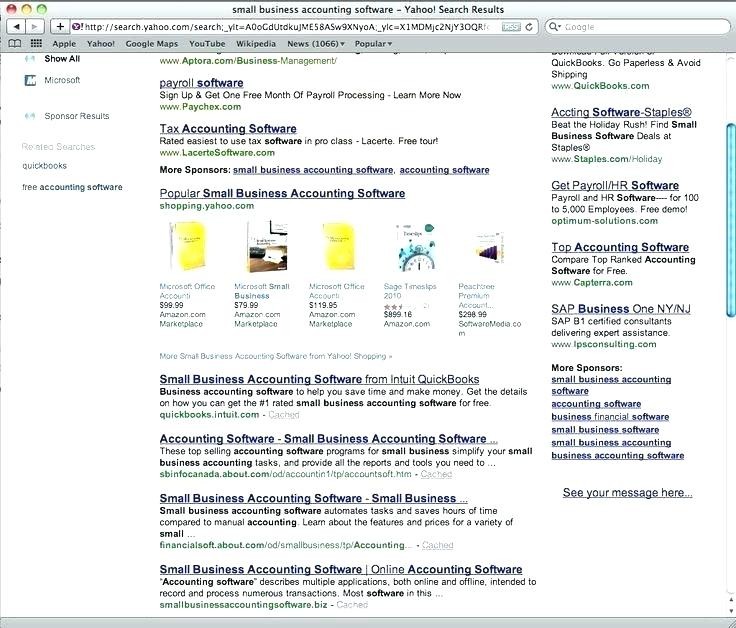Open the Google Maps bookmark

(x=152, y=44)
